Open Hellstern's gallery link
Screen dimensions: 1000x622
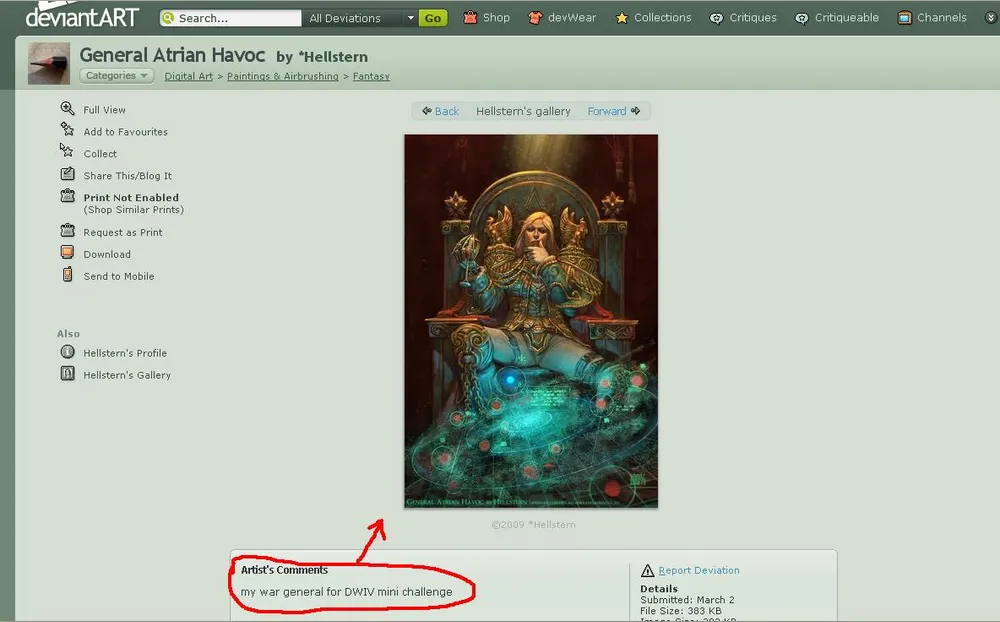click(x=523, y=111)
